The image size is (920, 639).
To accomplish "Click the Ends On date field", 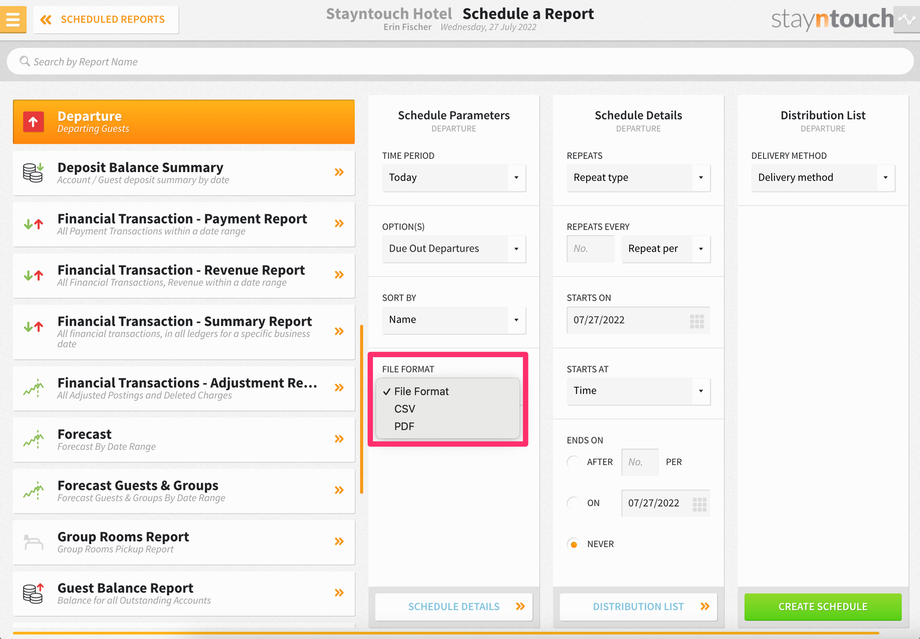I will [666, 503].
